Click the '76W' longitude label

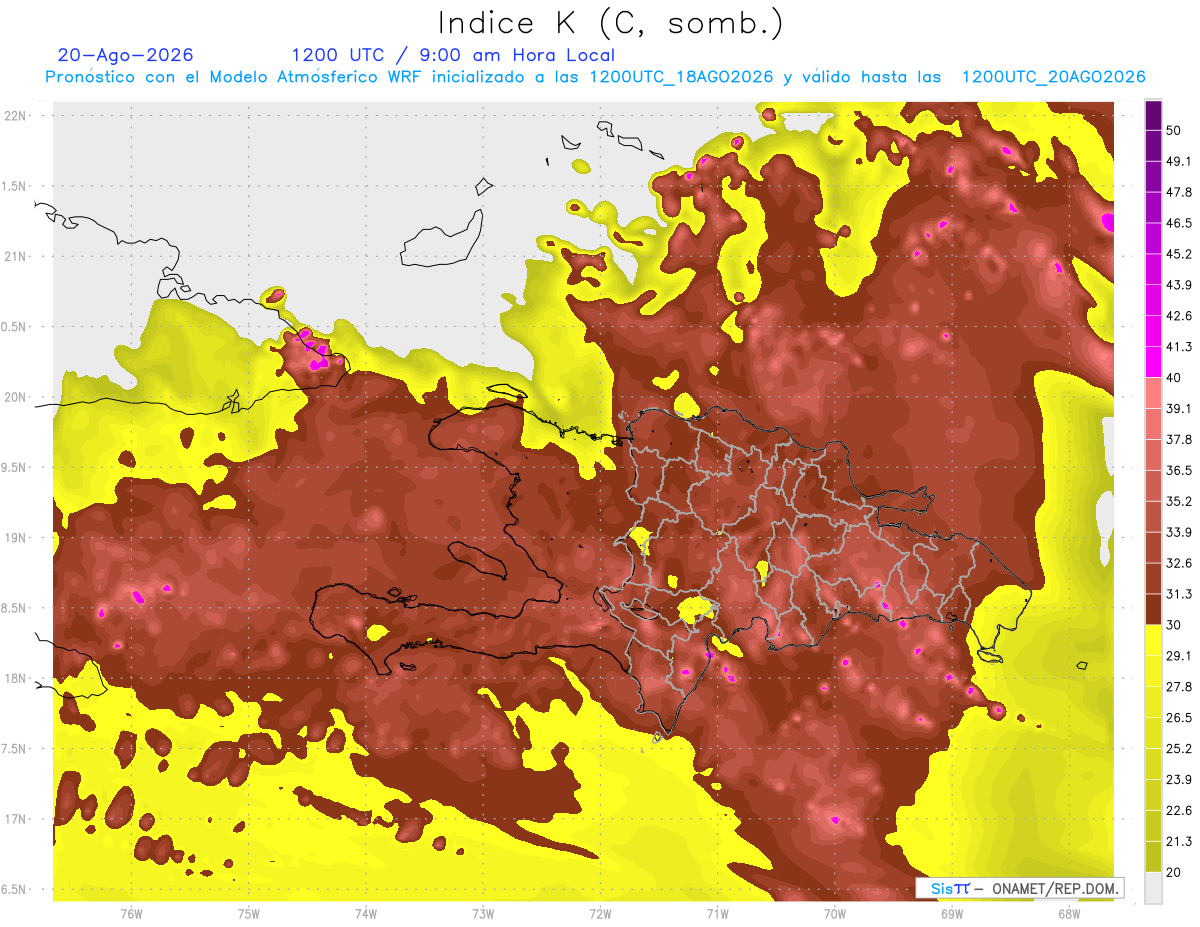point(131,913)
